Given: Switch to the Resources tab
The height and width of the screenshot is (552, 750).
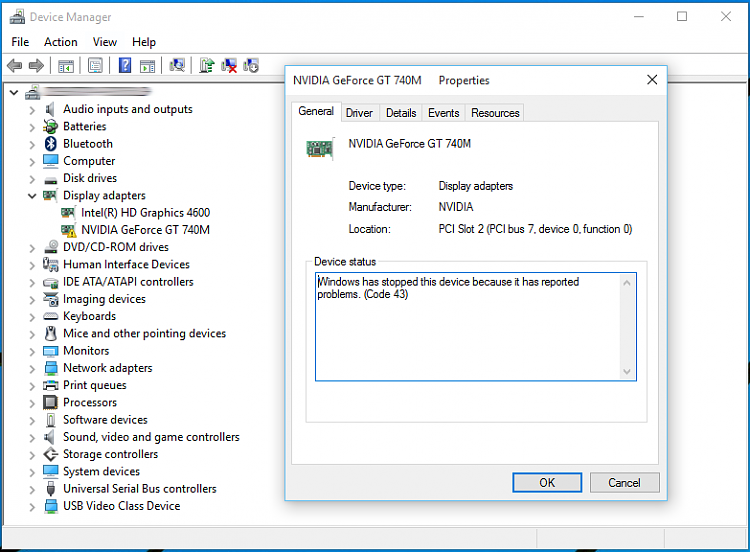Looking at the screenshot, I should (x=495, y=113).
